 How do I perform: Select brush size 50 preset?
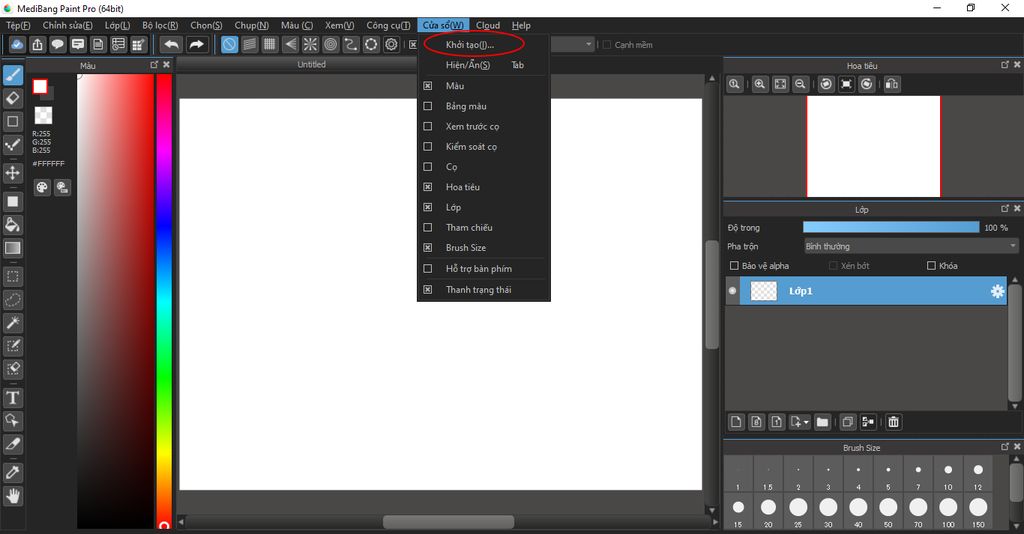click(x=888, y=512)
